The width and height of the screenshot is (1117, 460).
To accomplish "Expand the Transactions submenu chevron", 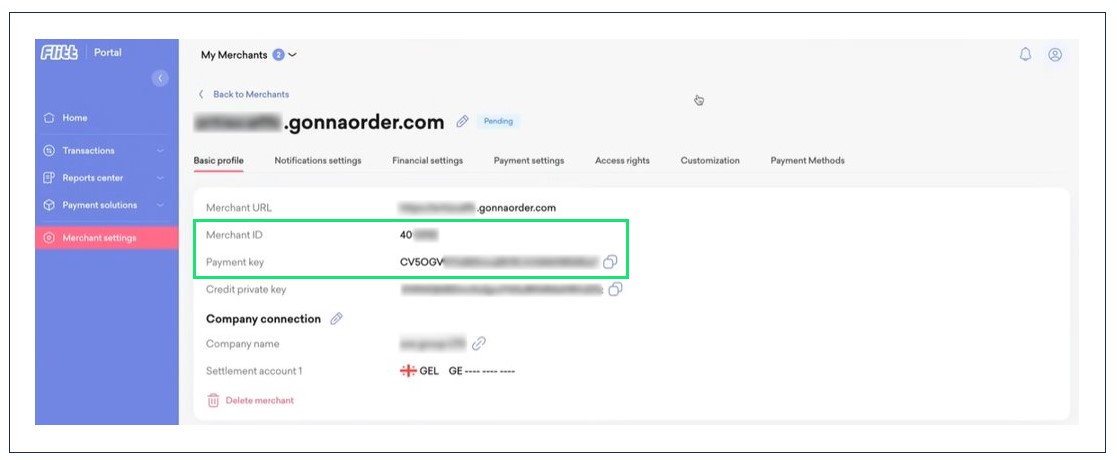I will (160, 150).
